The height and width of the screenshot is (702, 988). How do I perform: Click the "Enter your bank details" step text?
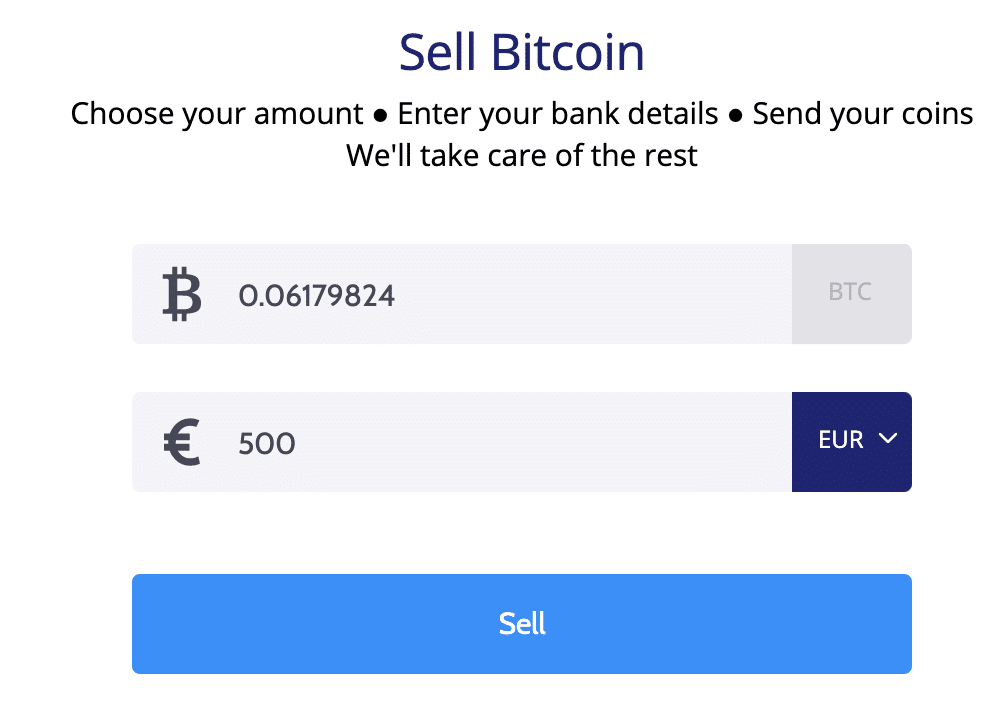click(558, 114)
